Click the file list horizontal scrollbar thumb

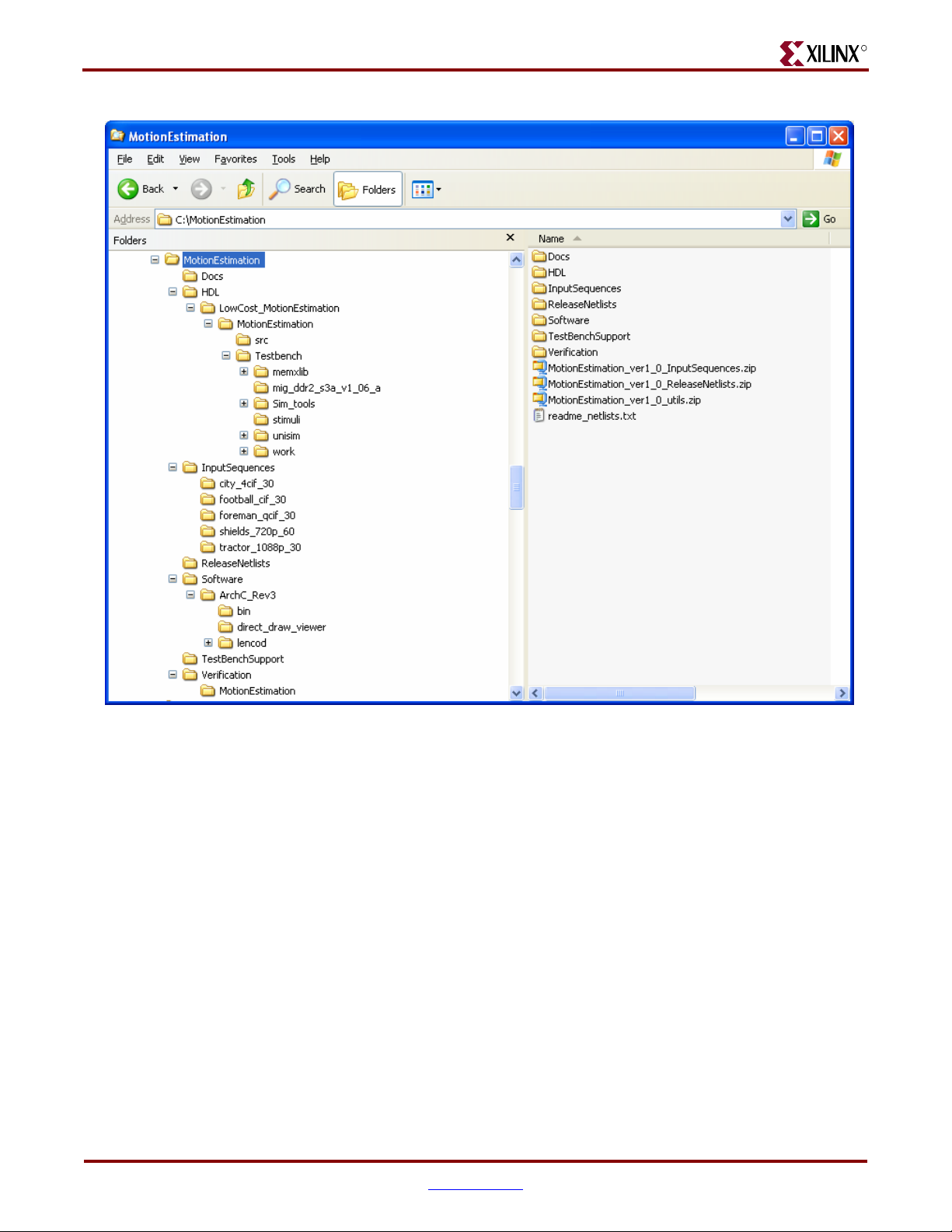[619, 693]
